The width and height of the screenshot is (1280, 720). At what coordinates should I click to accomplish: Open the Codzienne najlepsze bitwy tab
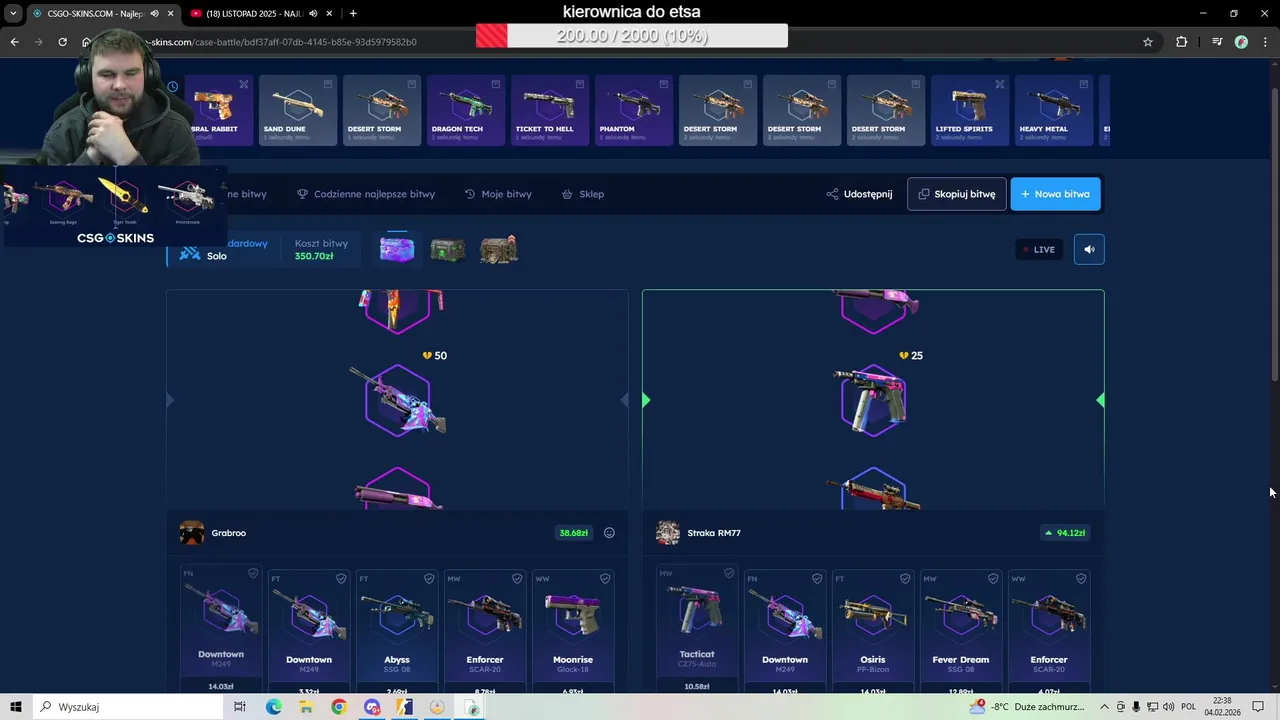tap(366, 194)
